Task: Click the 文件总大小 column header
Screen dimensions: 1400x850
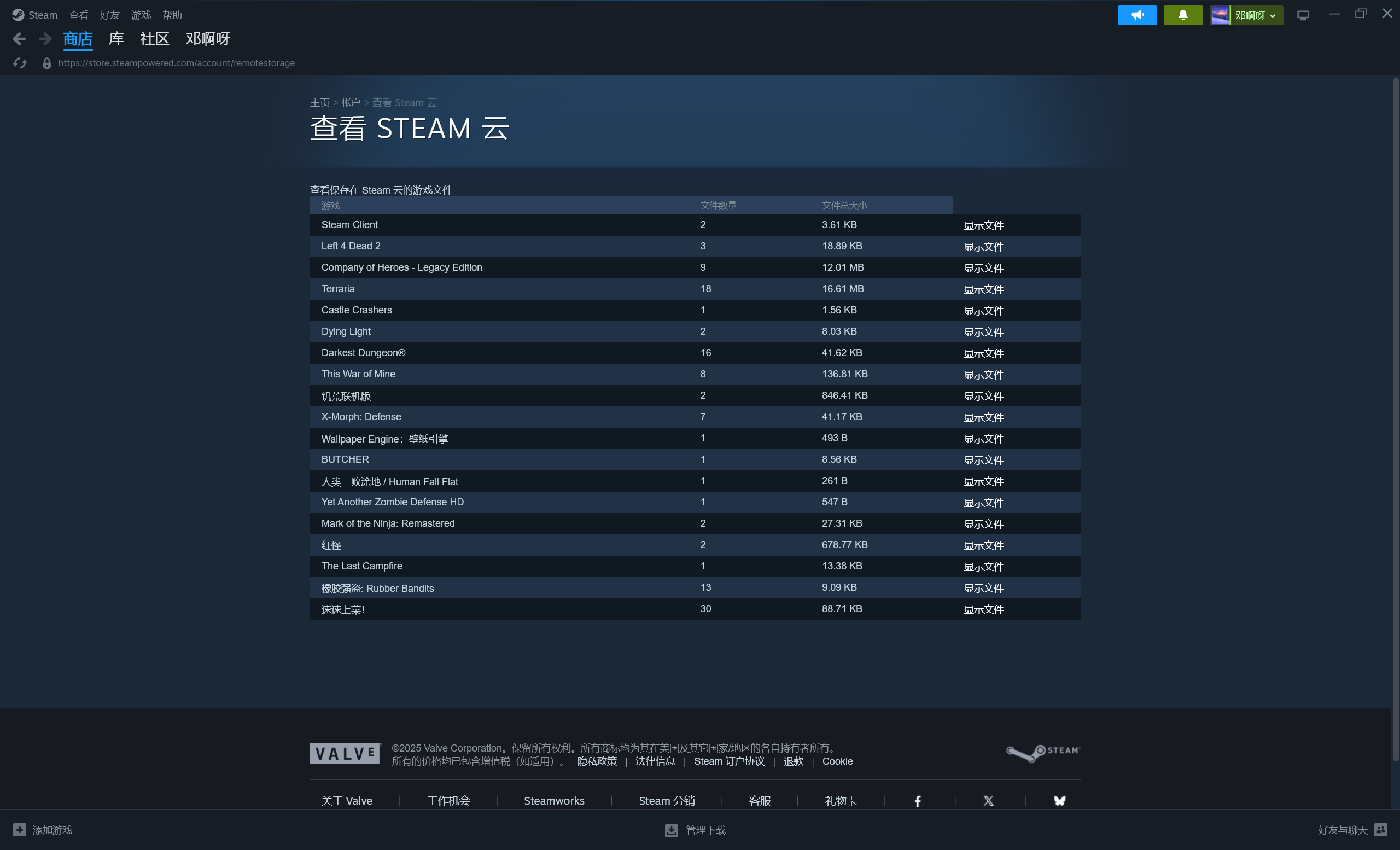Action: (844, 205)
